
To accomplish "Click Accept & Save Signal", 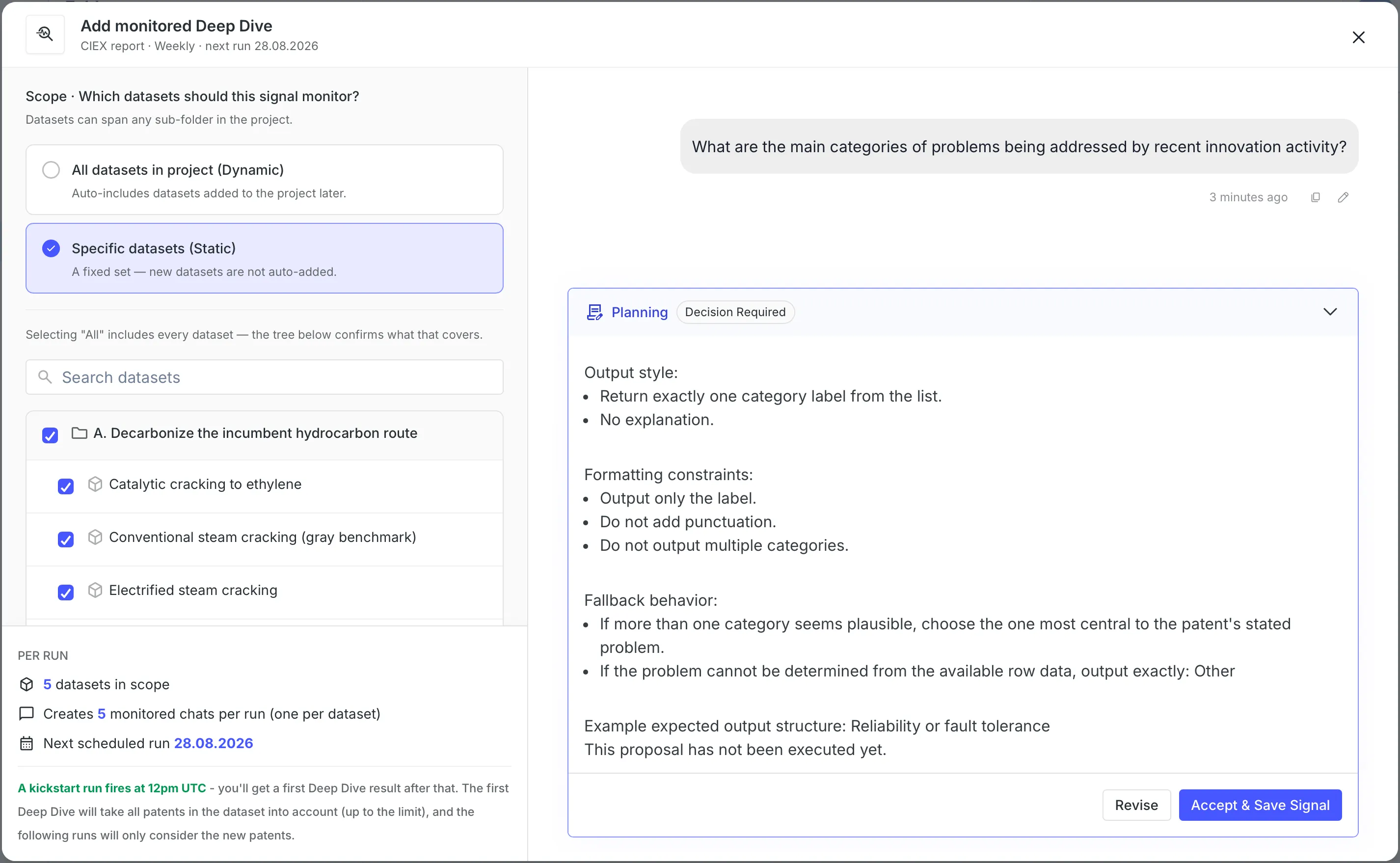I will [1260, 805].
